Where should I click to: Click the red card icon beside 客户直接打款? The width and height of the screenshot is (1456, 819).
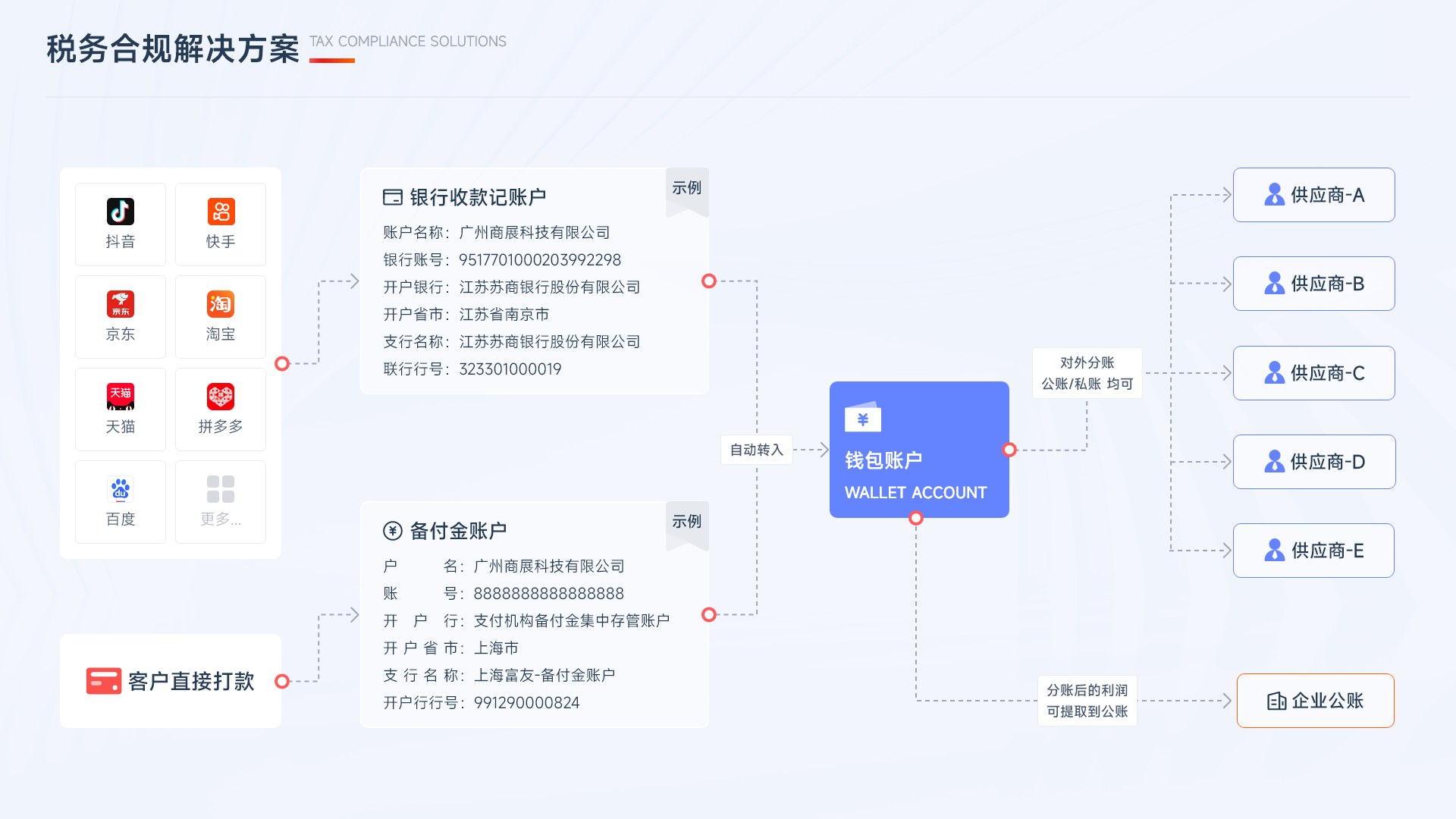click(x=103, y=681)
